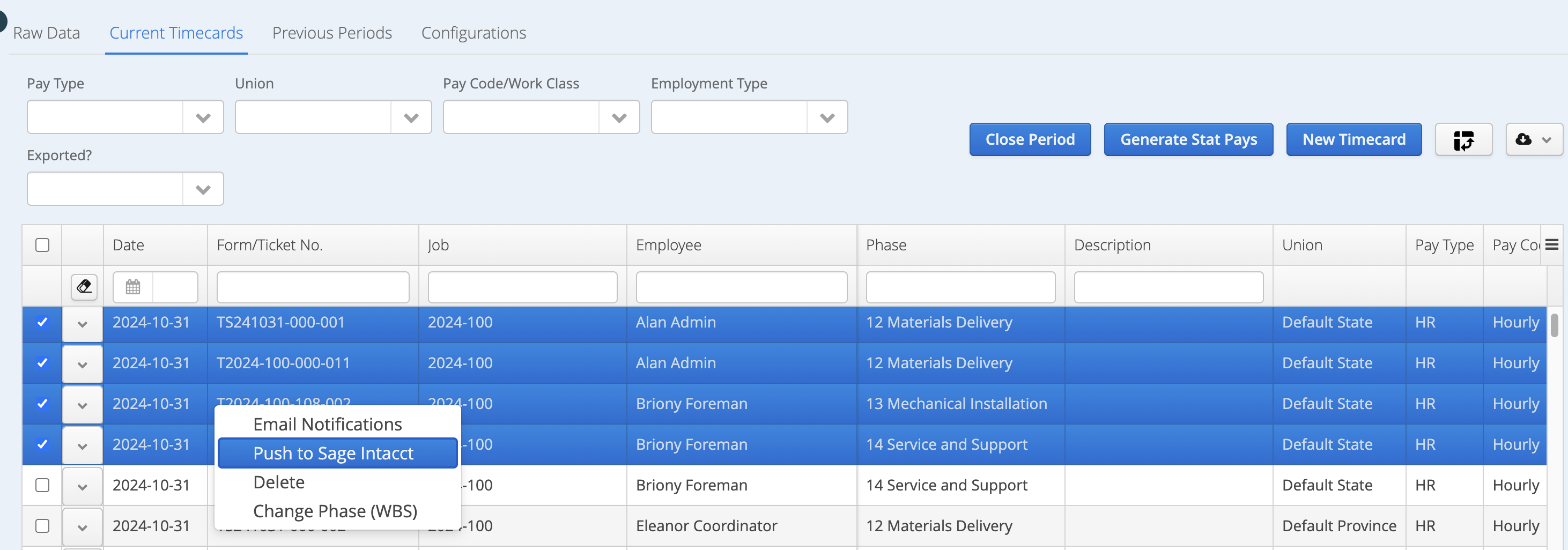The width and height of the screenshot is (1568, 550).
Task: Uncheck the TS241031-000-001 row checkbox
Action: 42,322
